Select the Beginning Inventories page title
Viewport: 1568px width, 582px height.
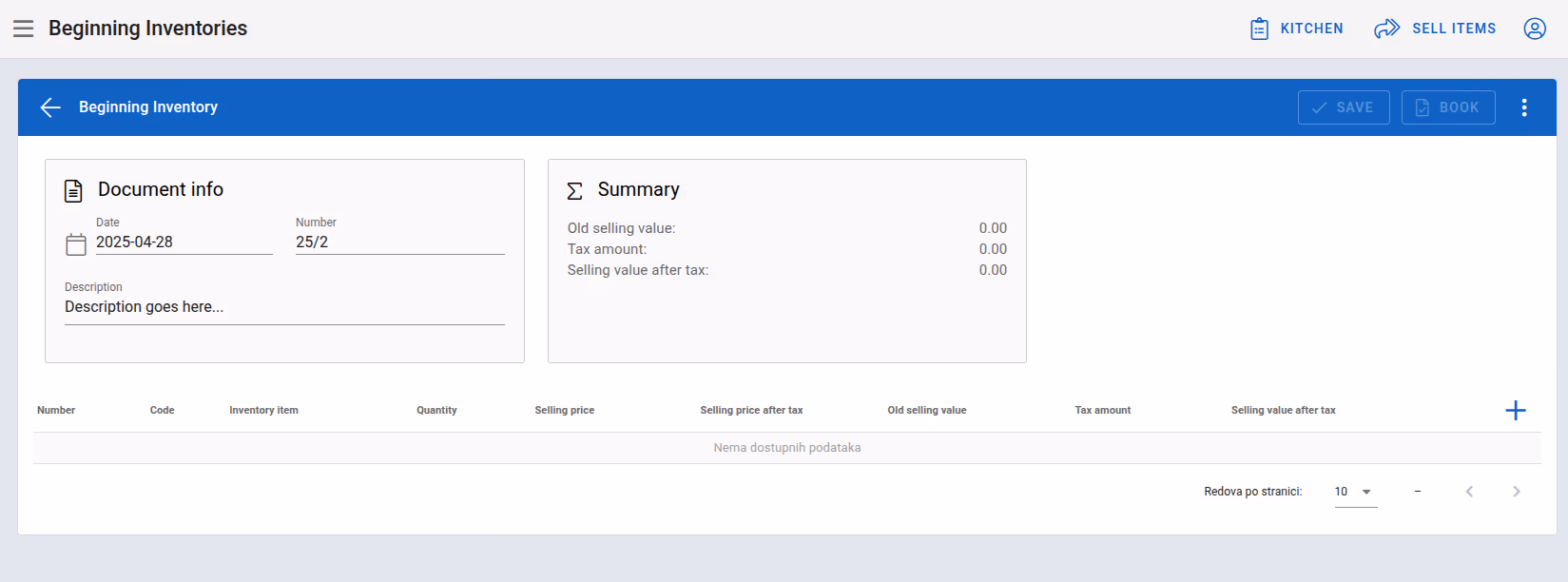[147, 29]
